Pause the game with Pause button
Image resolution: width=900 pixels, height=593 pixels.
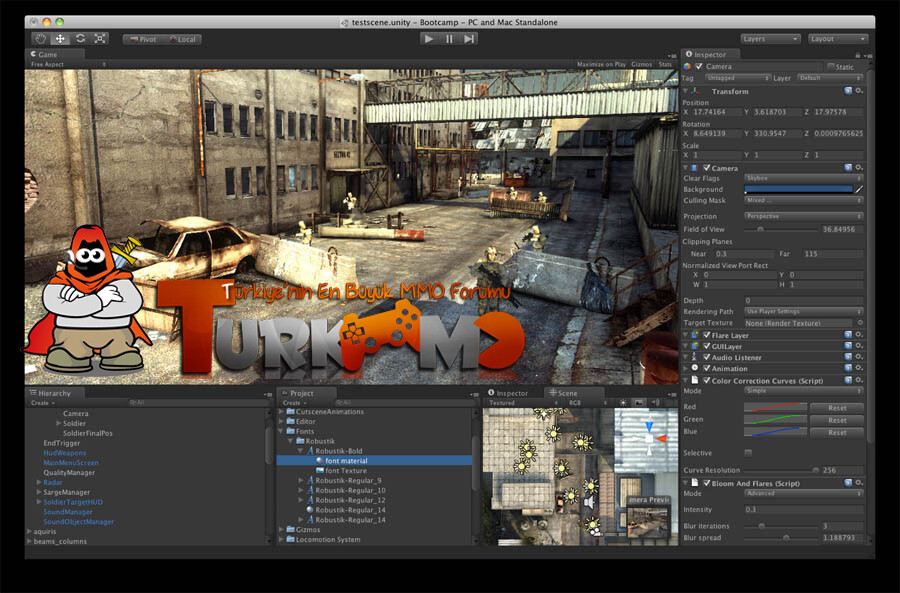click(x=449, y=39)
